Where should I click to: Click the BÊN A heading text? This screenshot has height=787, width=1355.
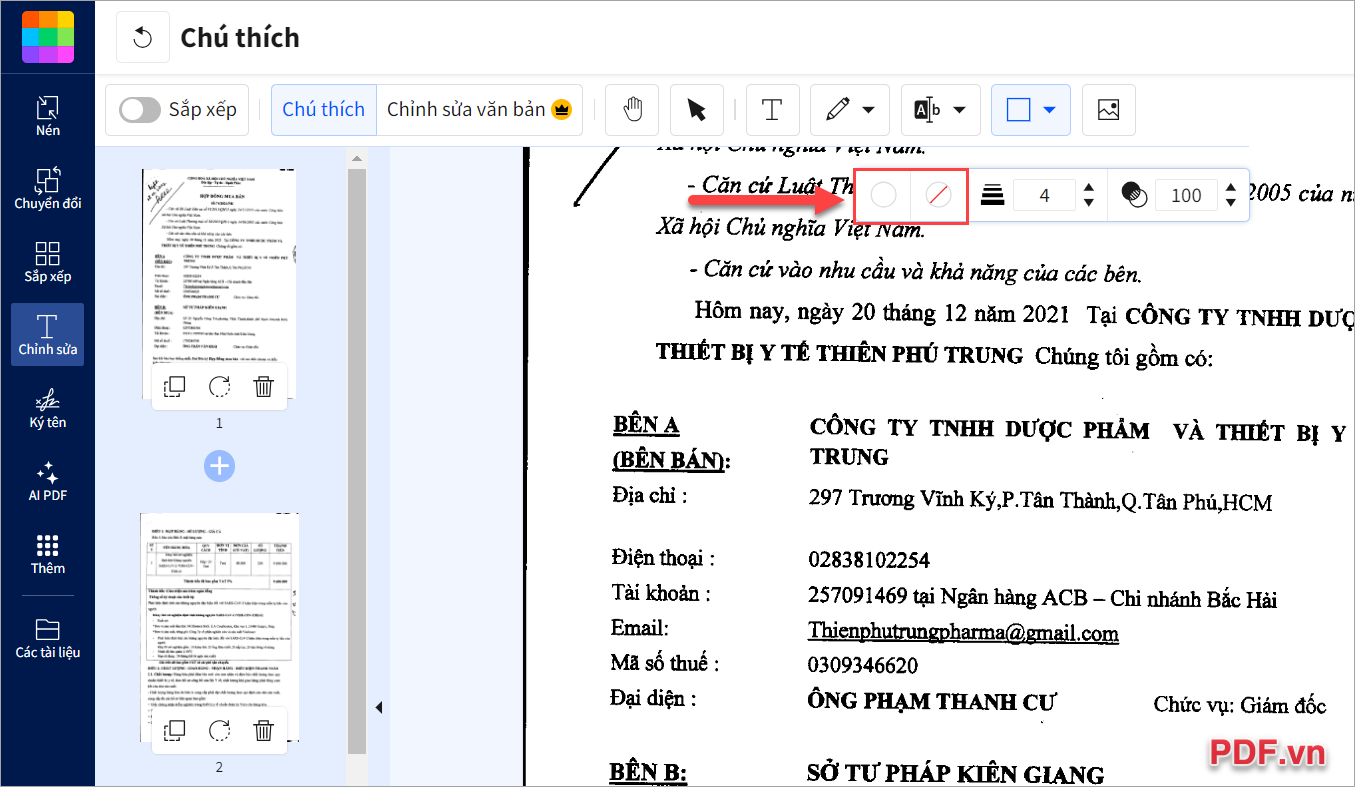(x=646, y=425)
